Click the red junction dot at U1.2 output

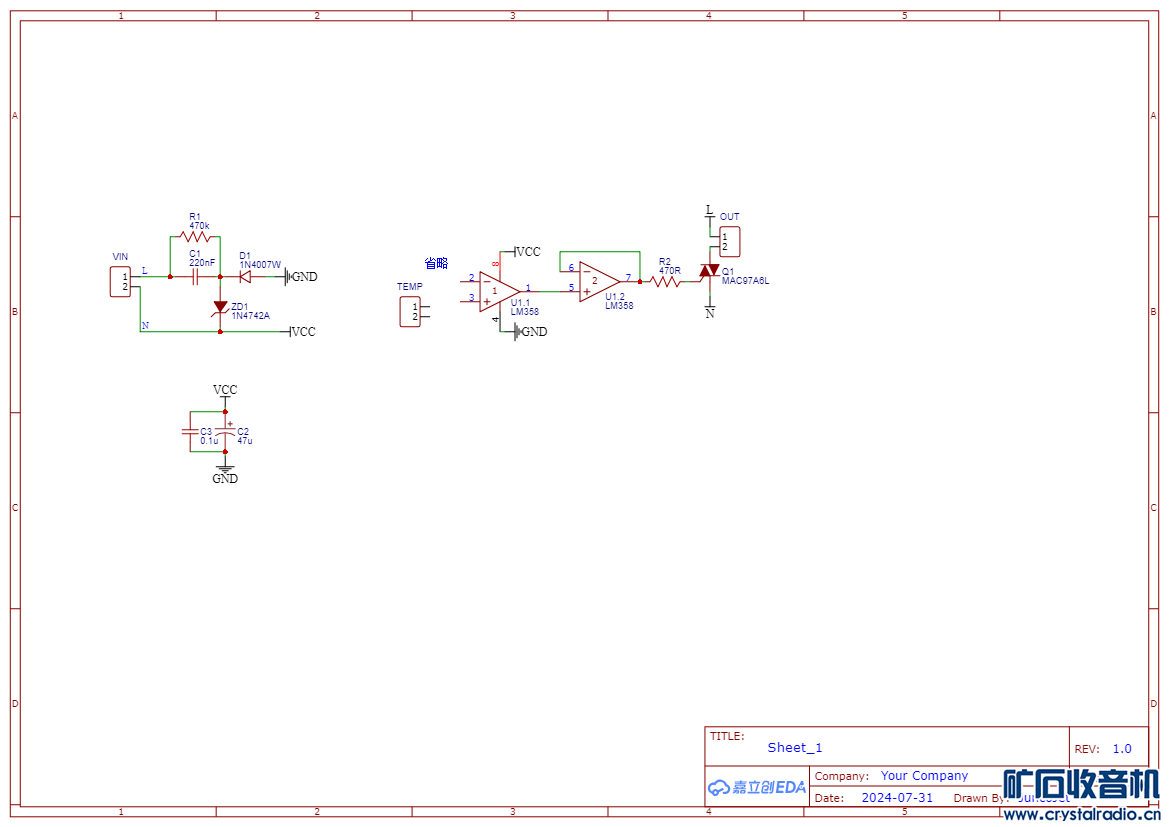click(640, 282)
